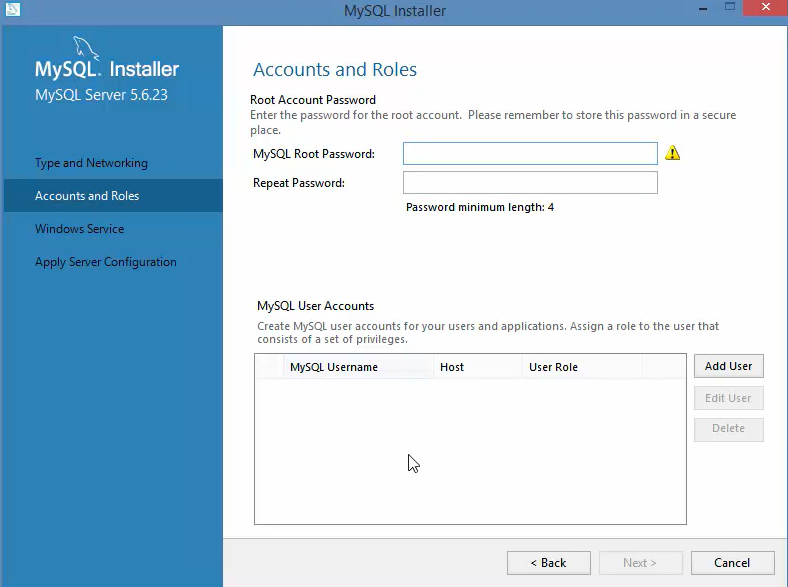Screen dimensions: 788x587
Task: Click into the Repeat Password field
Action: [530, 183]
